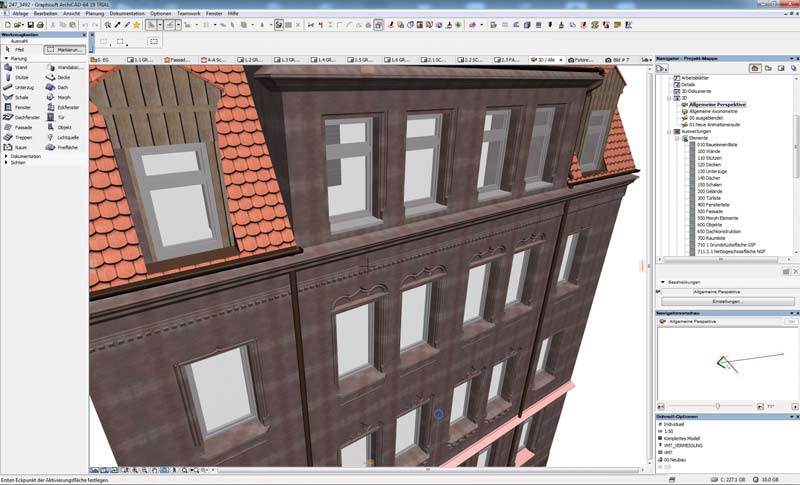This screenshot has height=485, width=800.
Task: Select the Lichtquelle lamp tool
Action: tap(69, 137)
